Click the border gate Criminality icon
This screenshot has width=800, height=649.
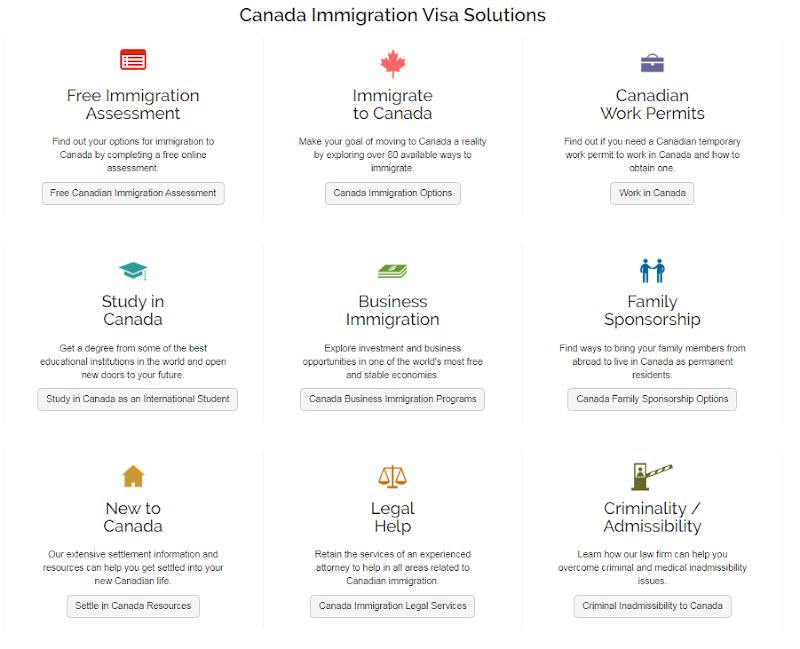click(652, 476)
